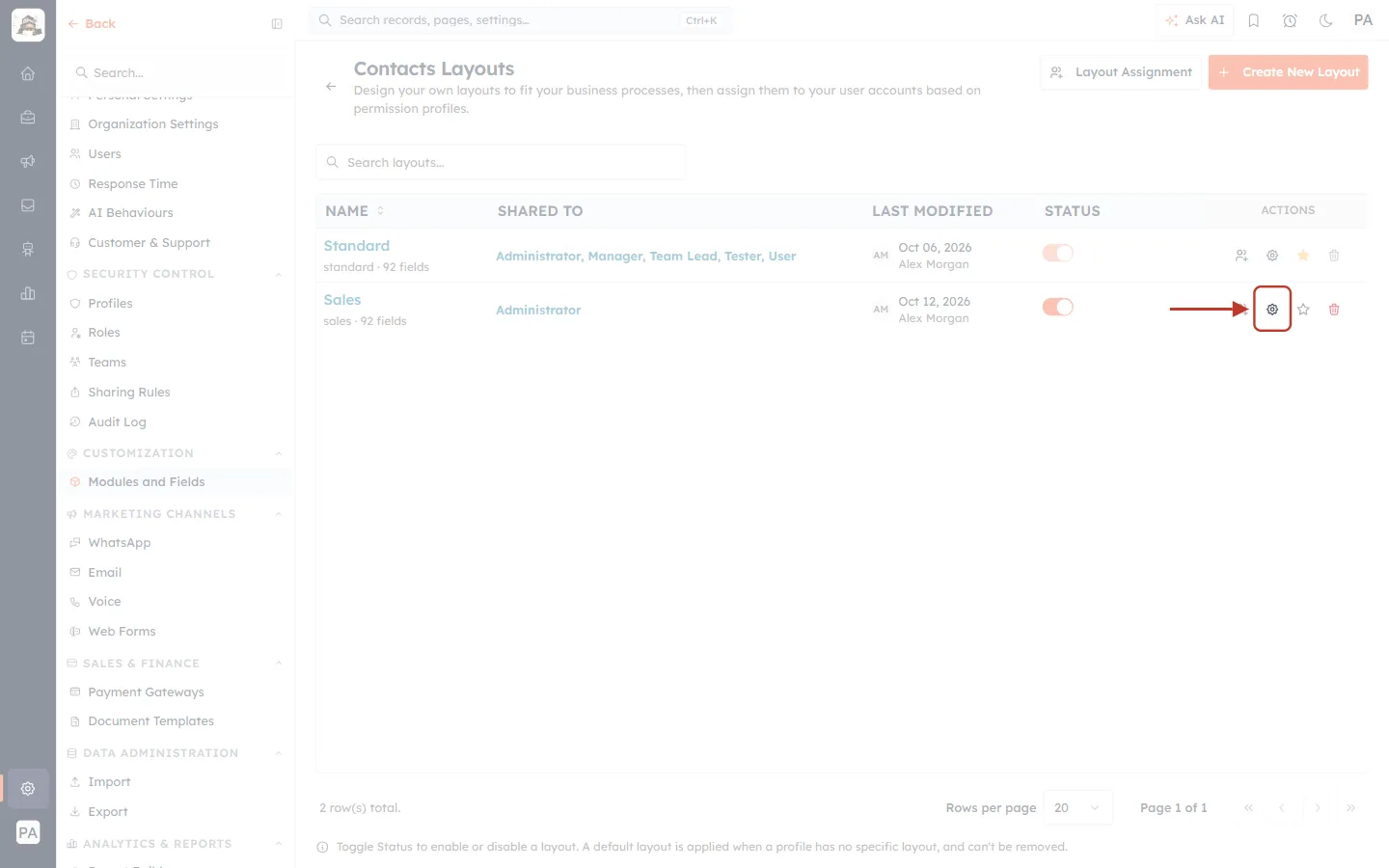Image resolution: width=1389 pixels, height=868 pixels.
Task: Open Profiles under Security Control
Action: 110,304
